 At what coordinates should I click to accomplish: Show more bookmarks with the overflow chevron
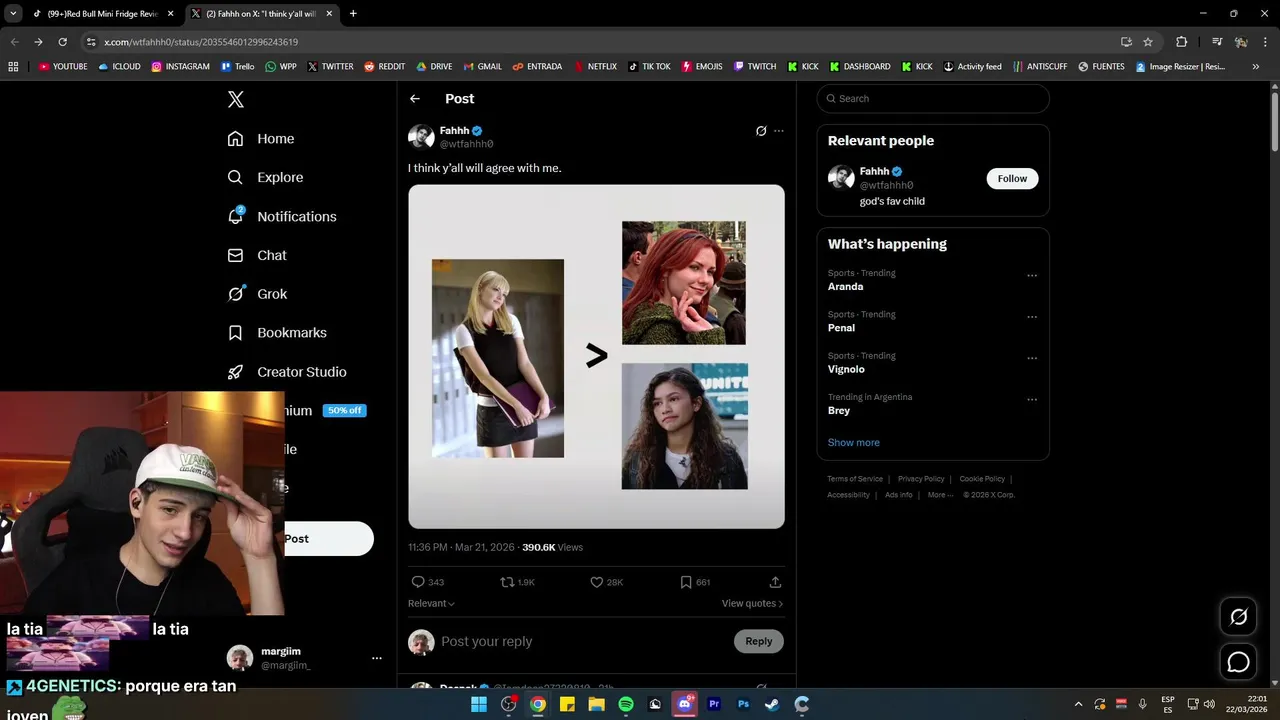(x=1256, y=67)
